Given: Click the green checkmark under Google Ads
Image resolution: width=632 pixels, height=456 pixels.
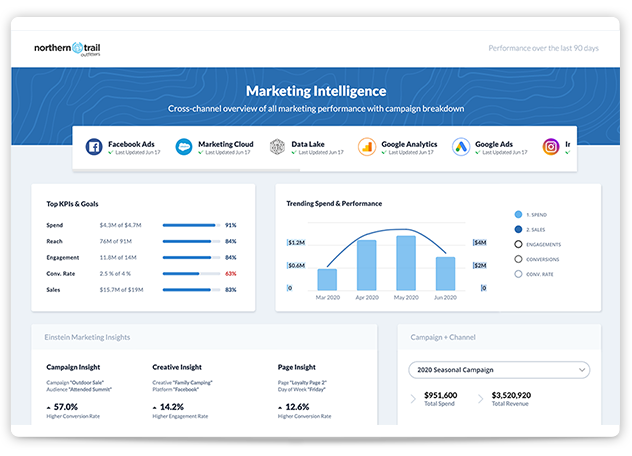Looking at the screenshot, I should point(478,152).
